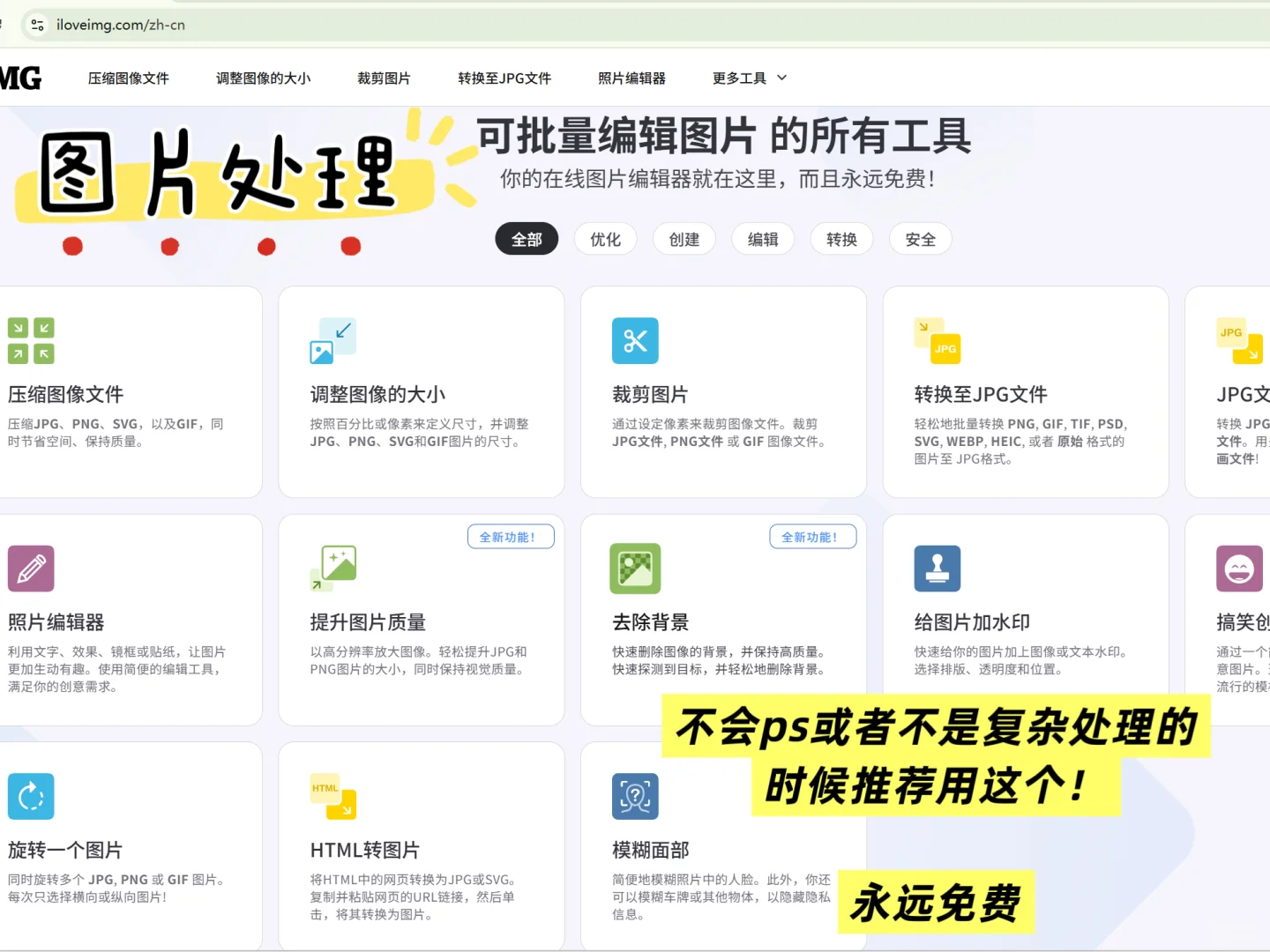The width and height of the screenshot is (1270, 952).
Task: Click the compress card description text
Action: point(116,433)
